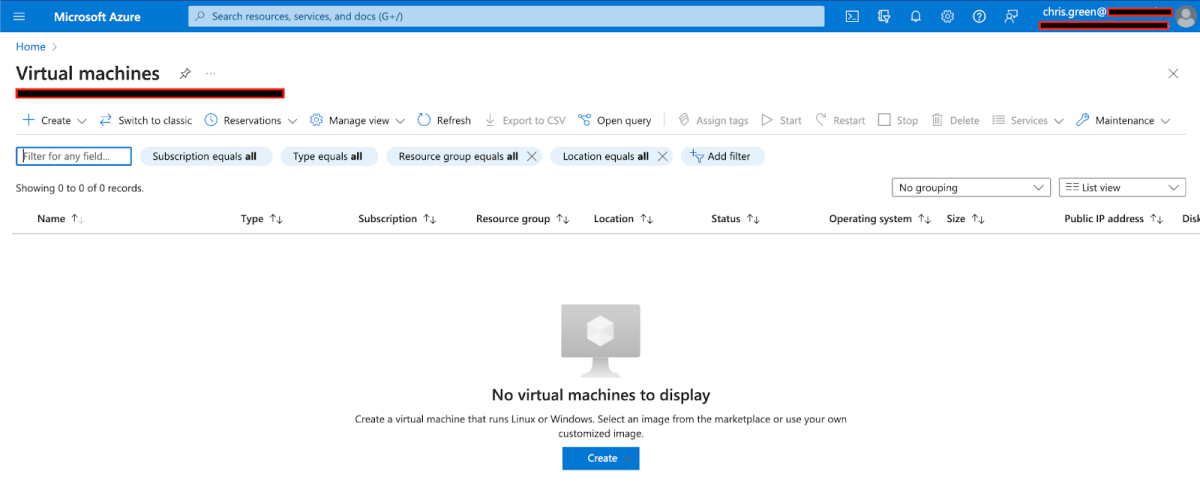Remove the Resource group filter
Image resolution: width=1200 pixels, height=483 pixels.
pyautogui.click(x=532, y=156)
